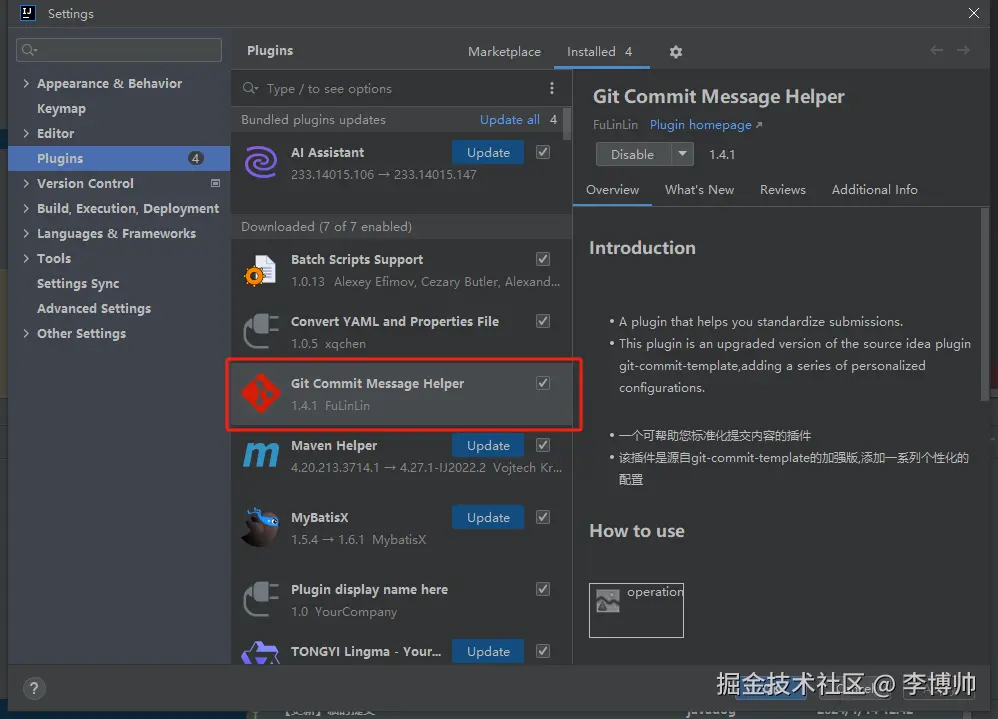Open the Reviews tab

(783, 190)
